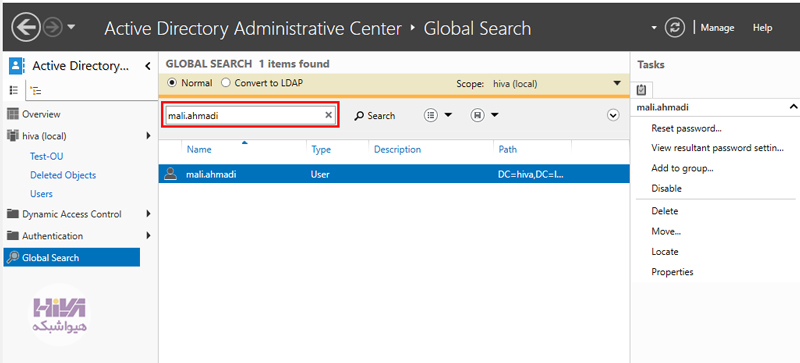Click the save queries disk icon
The width and height of the screenshot is (800, 363).
pyautogui.click(x=478, y=115)
